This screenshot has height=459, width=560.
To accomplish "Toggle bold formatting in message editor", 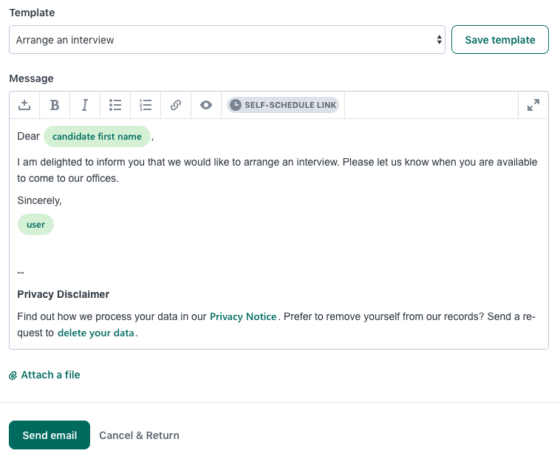I will pos(55,105).
